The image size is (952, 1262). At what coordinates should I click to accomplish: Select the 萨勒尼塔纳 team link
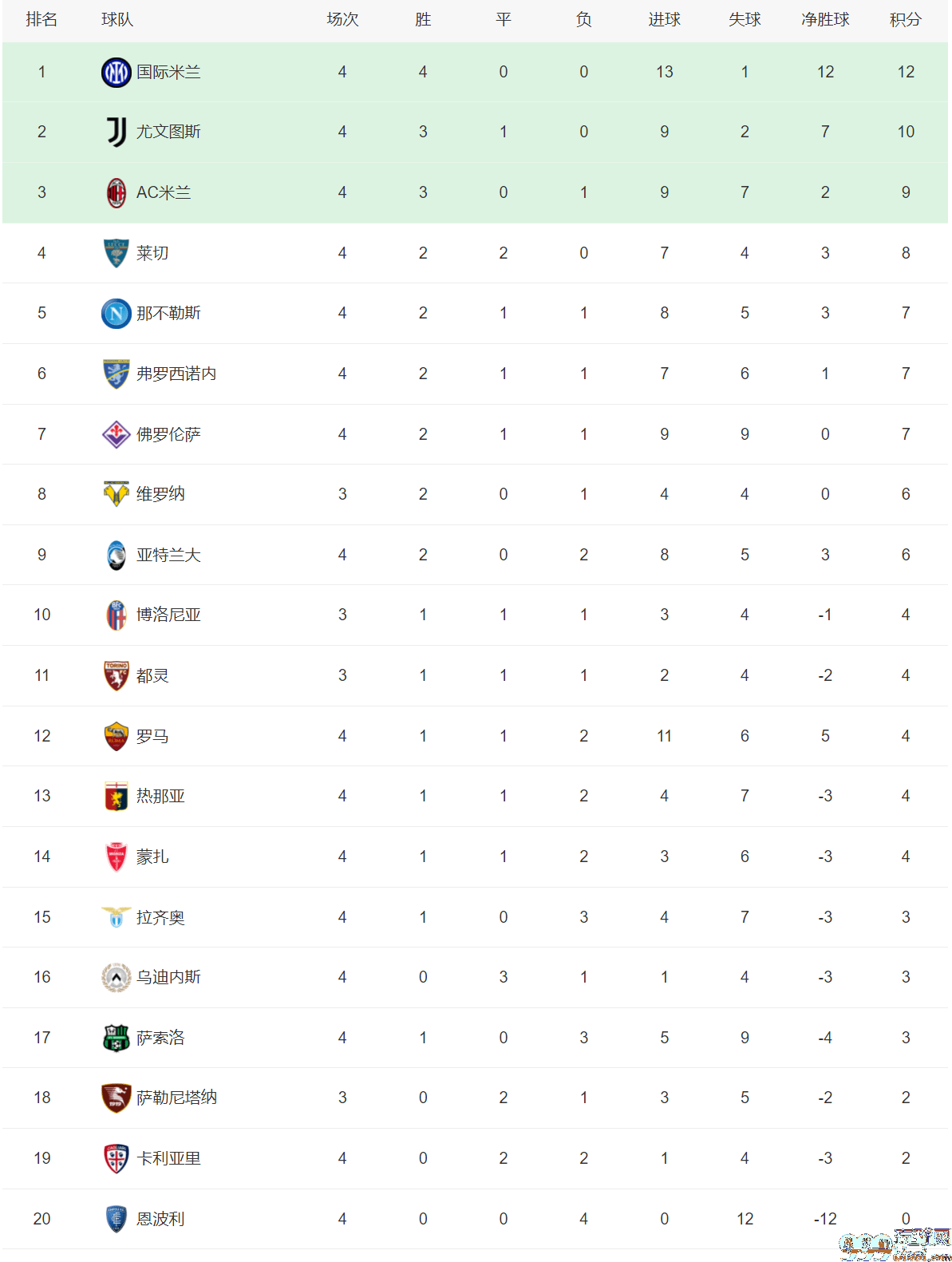(x=176, y=1098)
